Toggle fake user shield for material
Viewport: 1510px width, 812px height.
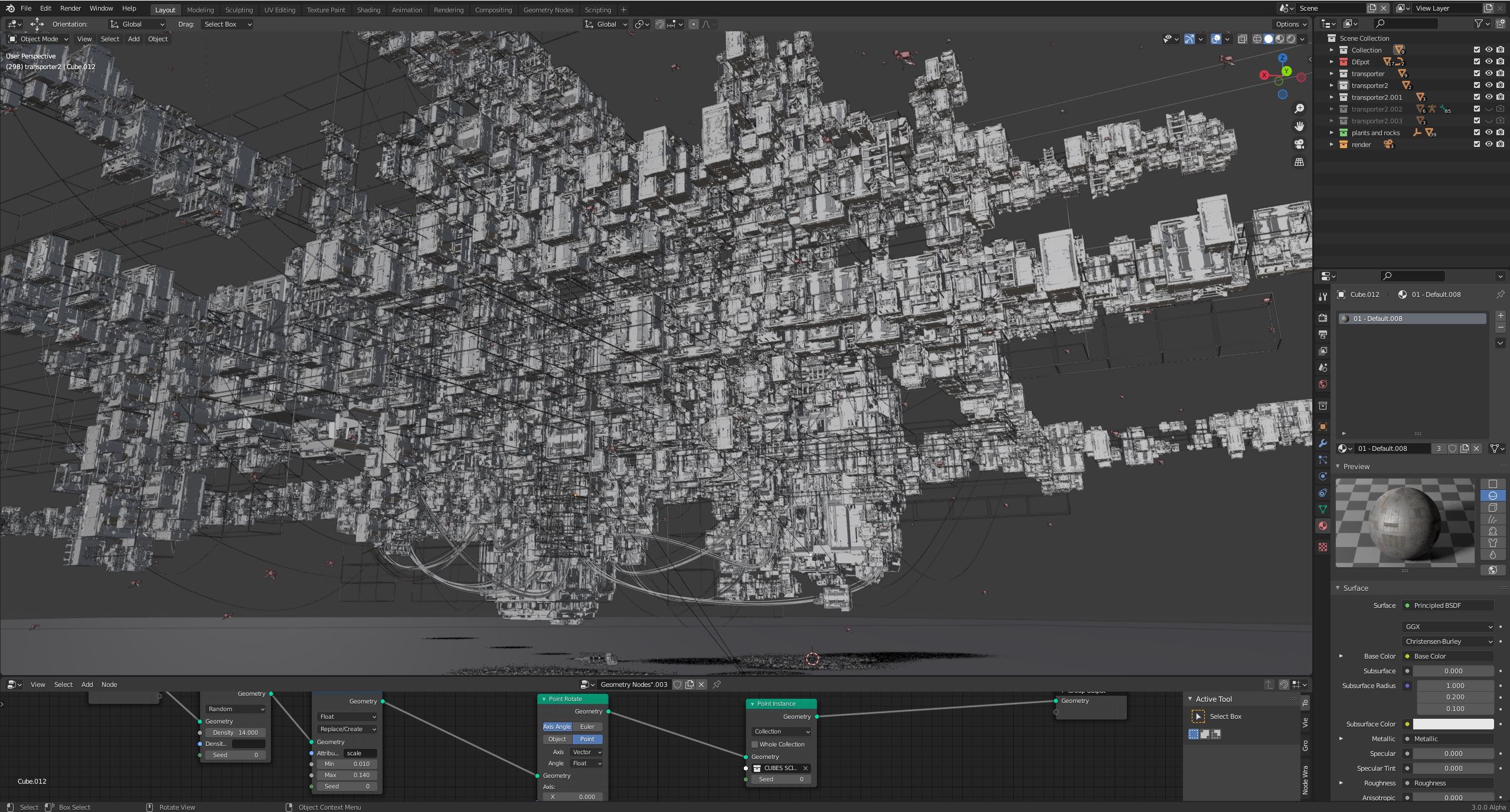click(x=1453, y=448)
